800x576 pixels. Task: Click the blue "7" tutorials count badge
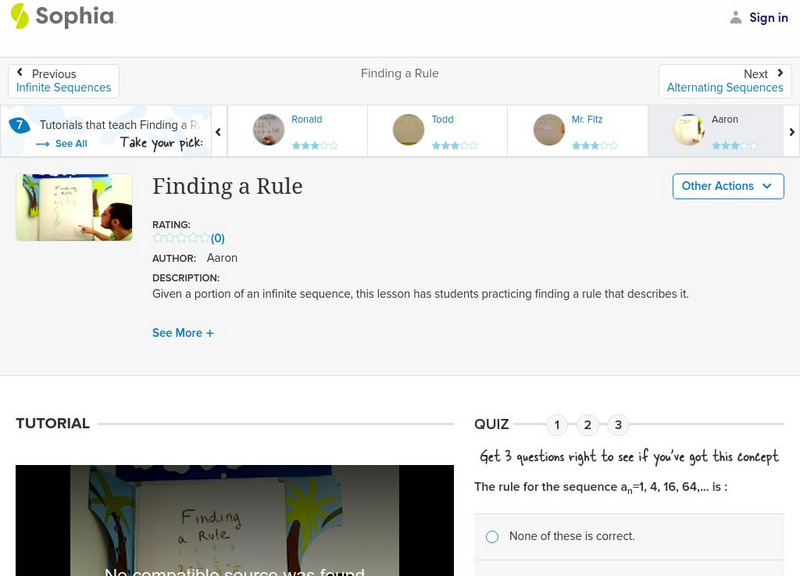point(19,125)
